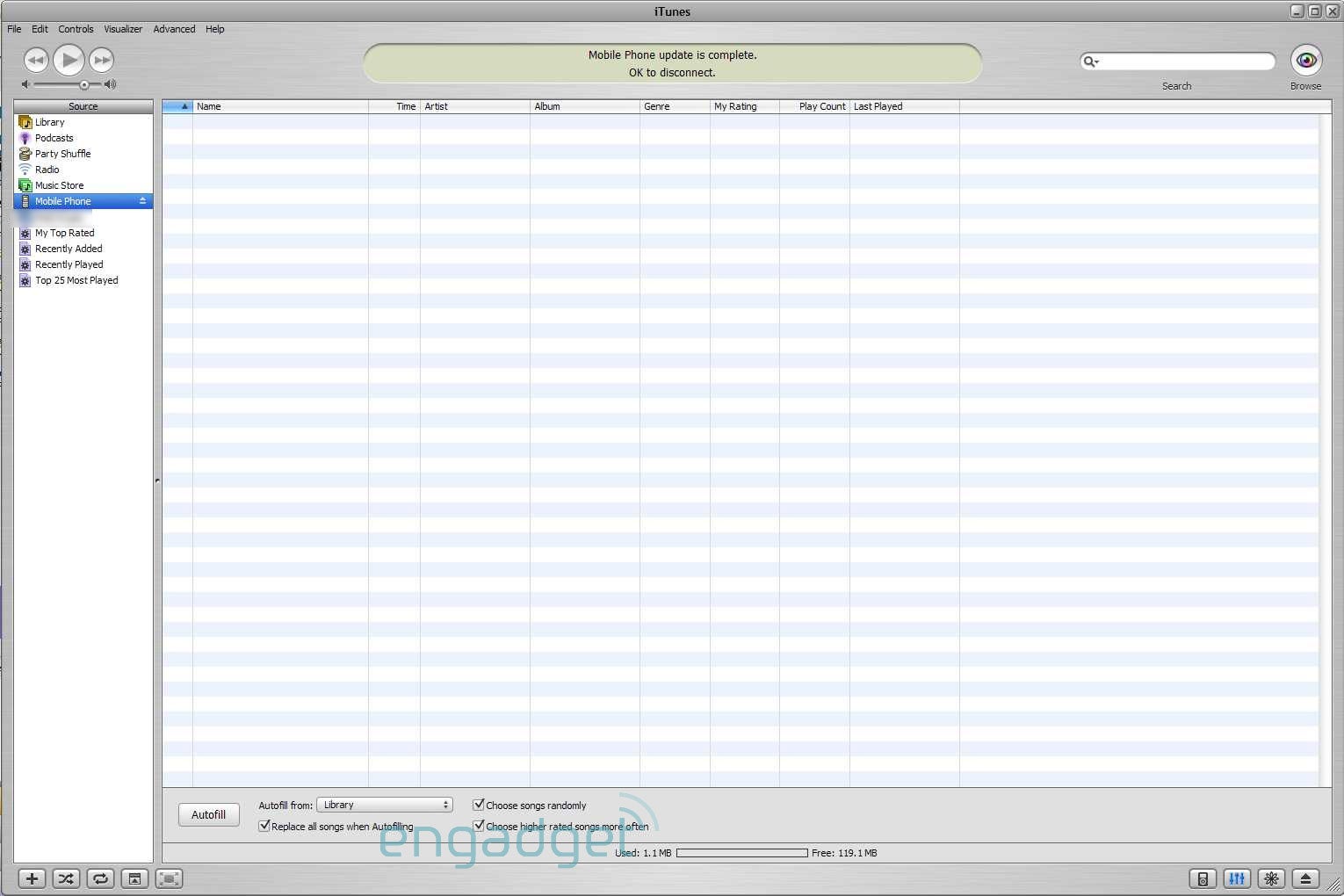Click the sort arrow order column header
This screenshot has width=1344, height=896.
pos(177,106)
